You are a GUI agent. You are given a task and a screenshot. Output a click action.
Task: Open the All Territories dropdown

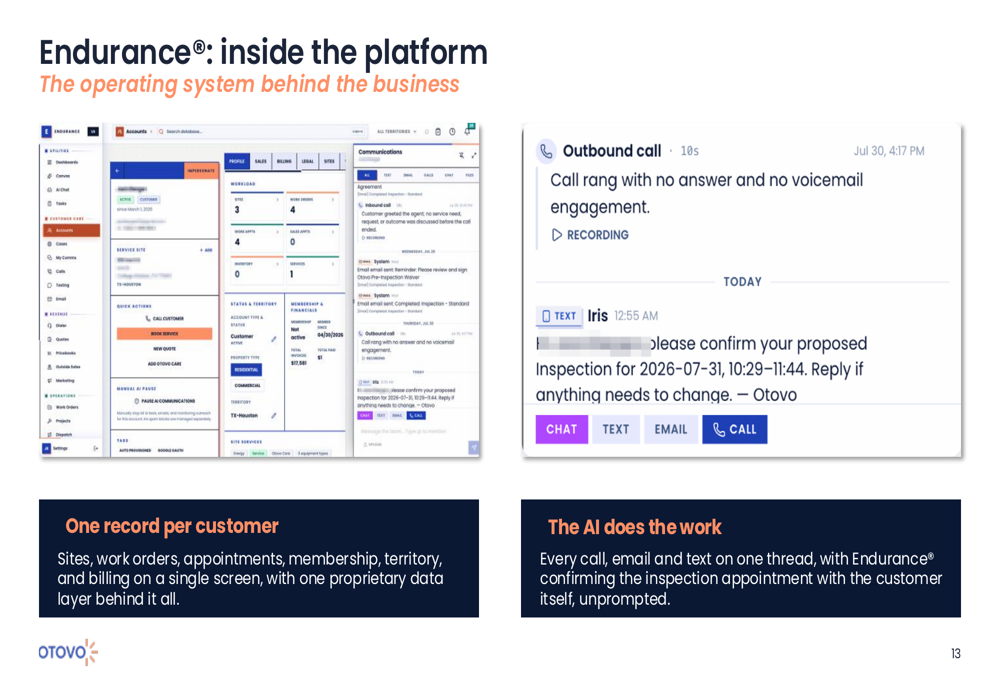[x=397, y=131]
